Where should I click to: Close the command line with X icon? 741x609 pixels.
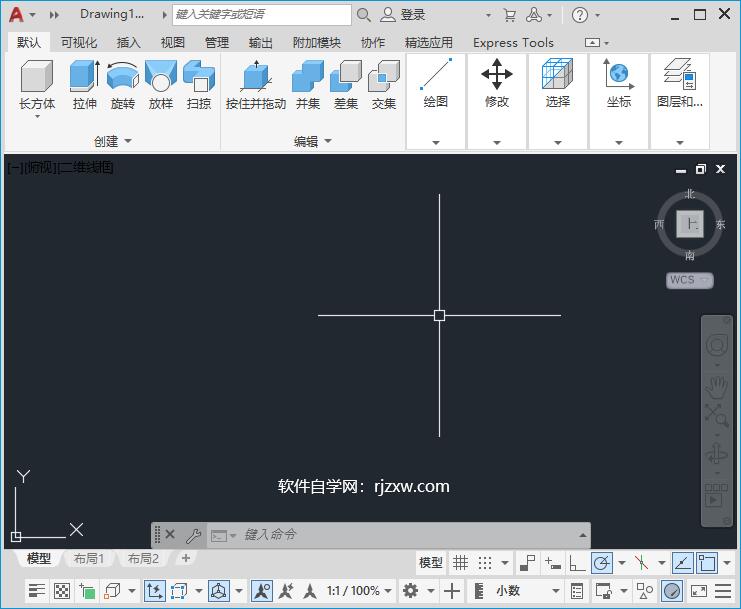pos(170,534)
